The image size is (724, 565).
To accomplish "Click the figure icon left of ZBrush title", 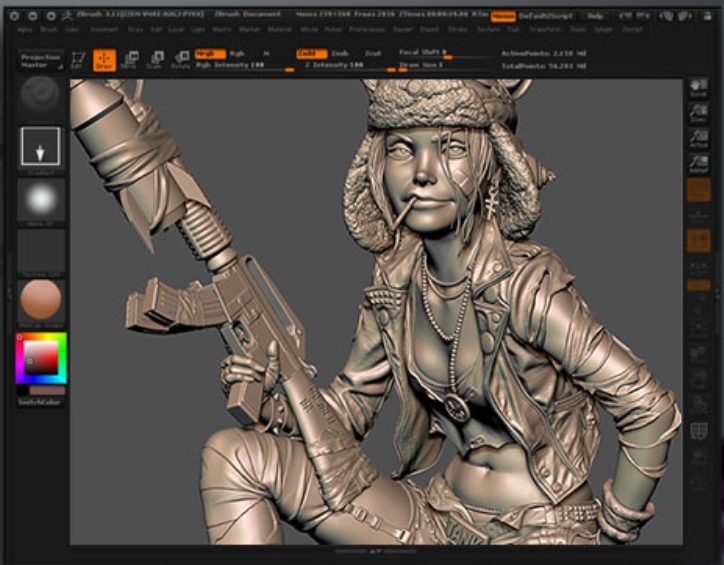I will click(66, 16).
